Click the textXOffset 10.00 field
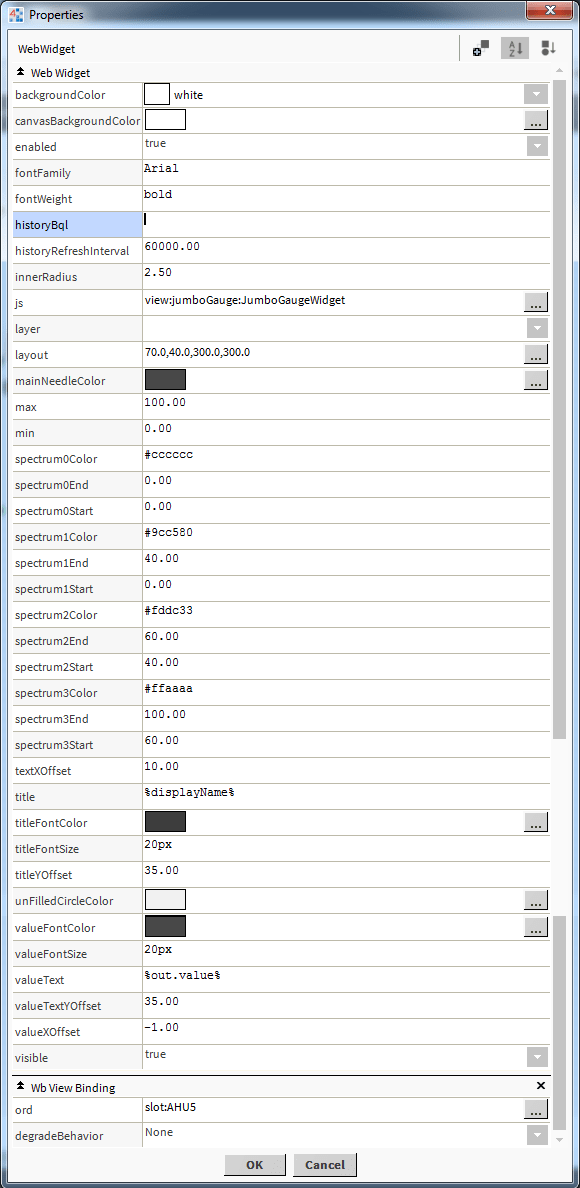Screen dimensions: 580x1188 (346, 771)
